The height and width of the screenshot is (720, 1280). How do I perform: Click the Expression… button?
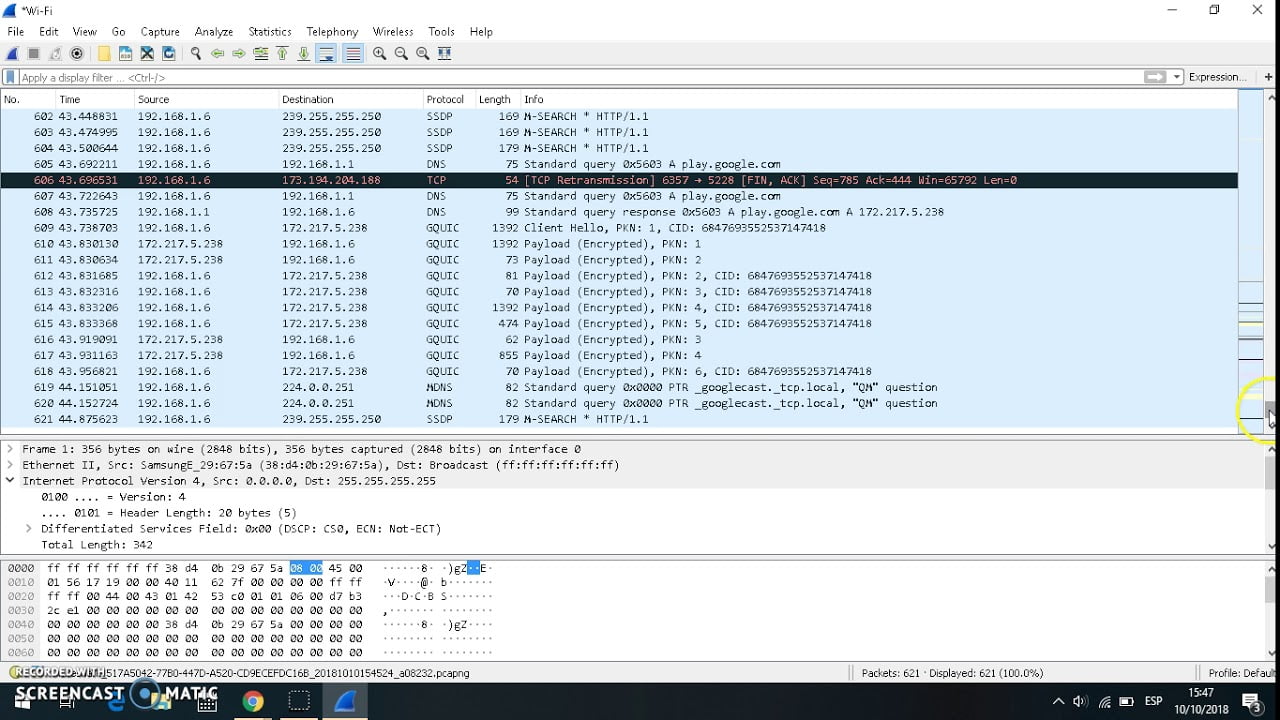click(1217, 77)
